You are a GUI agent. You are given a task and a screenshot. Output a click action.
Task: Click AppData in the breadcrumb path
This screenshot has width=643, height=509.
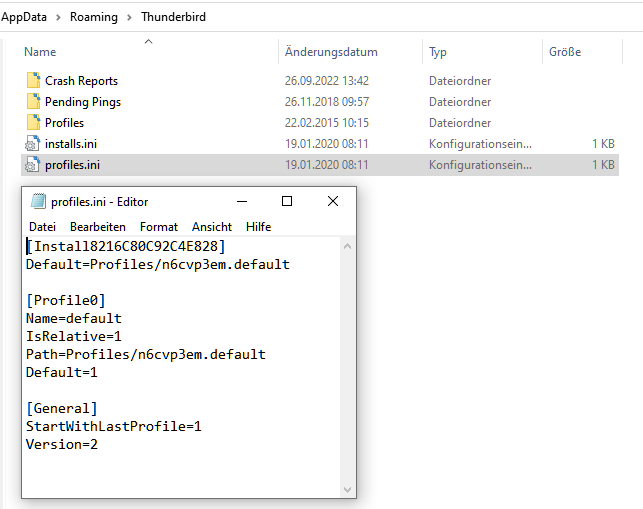(x=24, y=17)
